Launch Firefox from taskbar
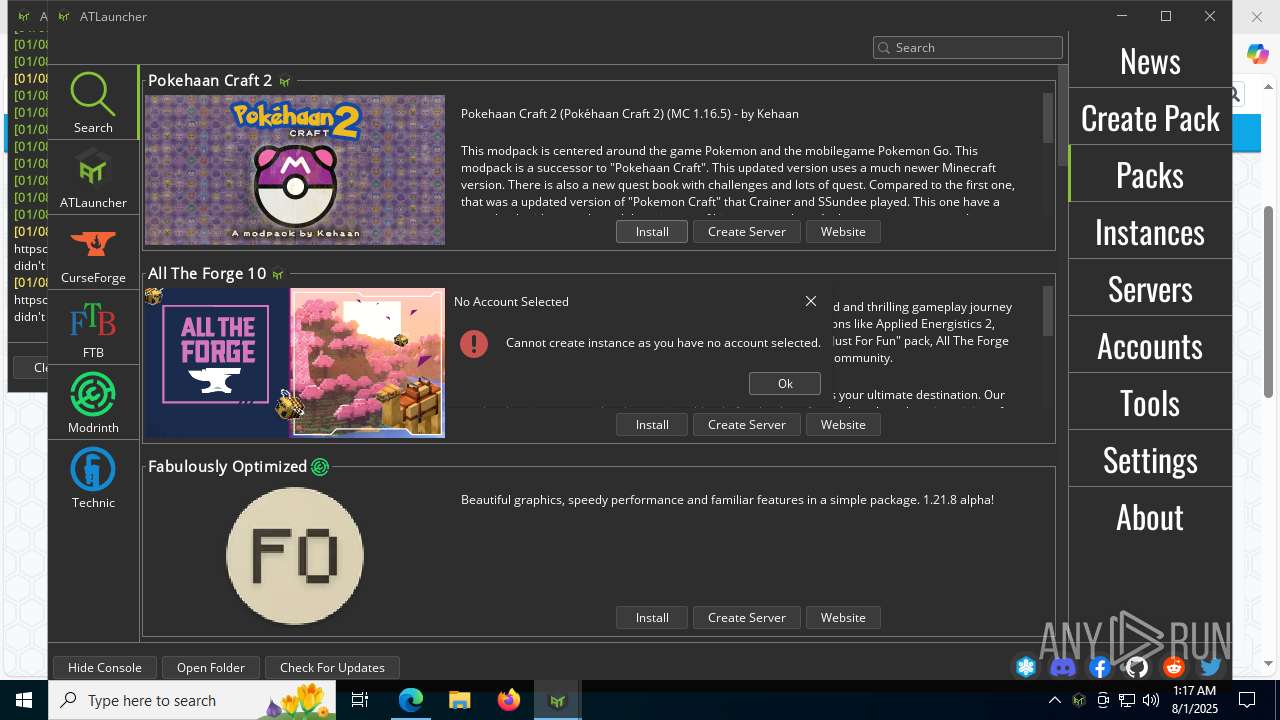The width and height of the screenshot is (1280, 720). pyautogui.click(x=509, y=700)
